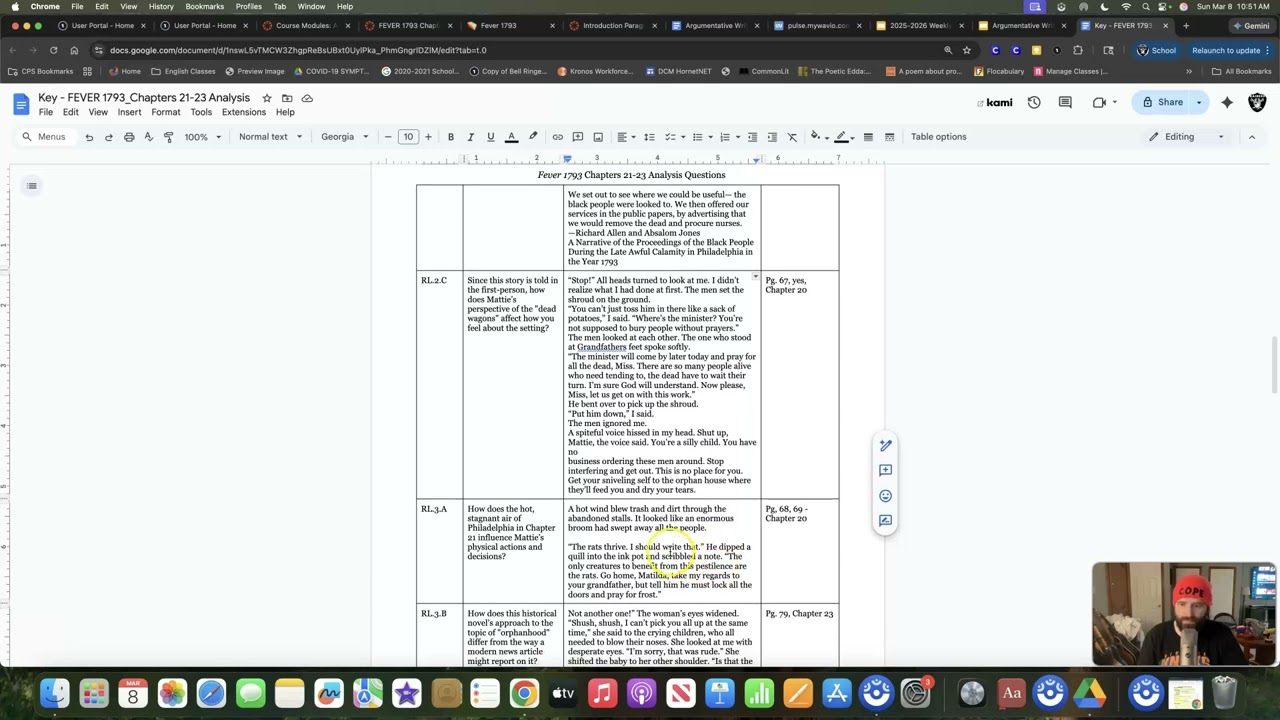This screenshot has height=720, width=1280.
Task: Open line and paragraph spacing options
Action: coord(649,137)
